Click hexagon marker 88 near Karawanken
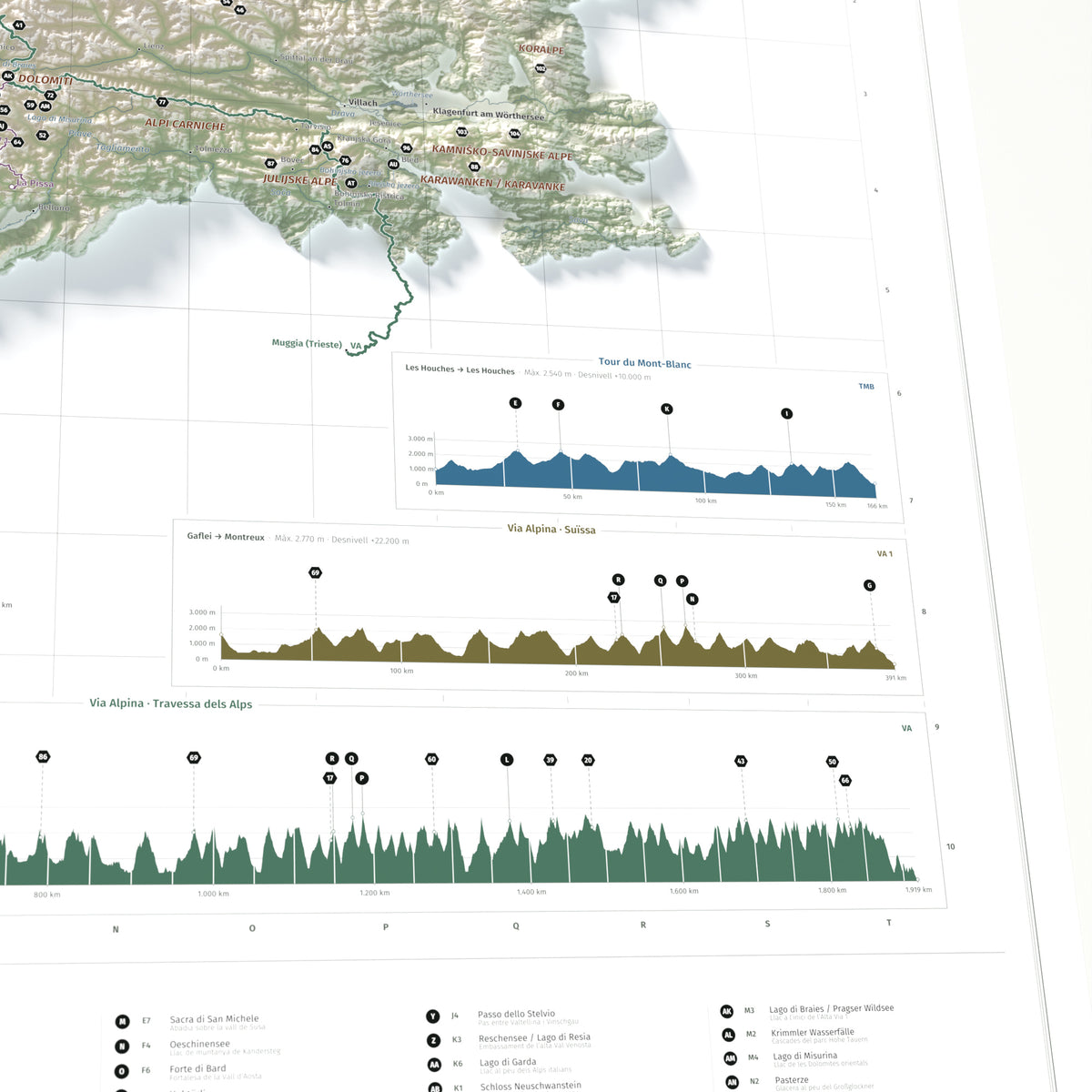Screen dimensions: 1092x1092 pyautogui.click(x=474, y=167)
